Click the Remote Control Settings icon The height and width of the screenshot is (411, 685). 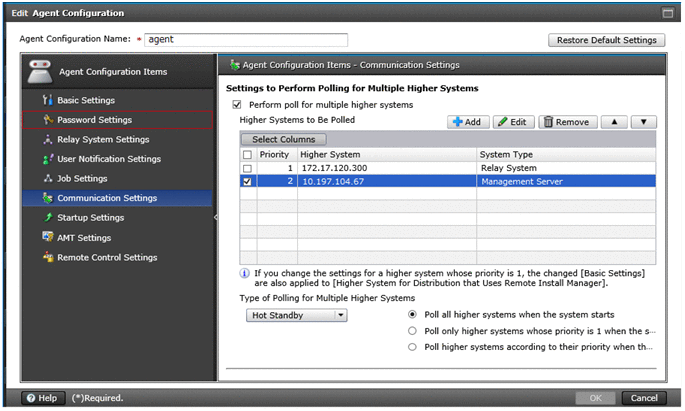pyautogui.click(x=47, y=257)
